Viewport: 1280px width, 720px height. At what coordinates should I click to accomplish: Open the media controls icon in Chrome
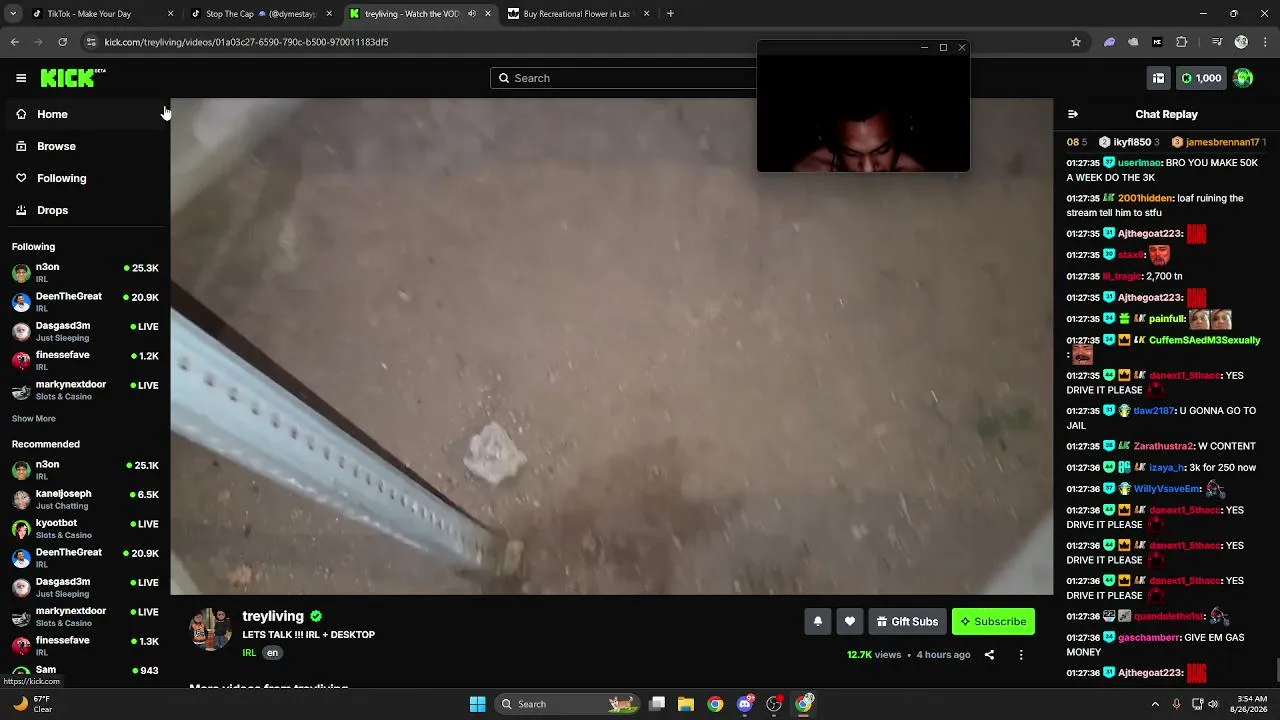1217,42
